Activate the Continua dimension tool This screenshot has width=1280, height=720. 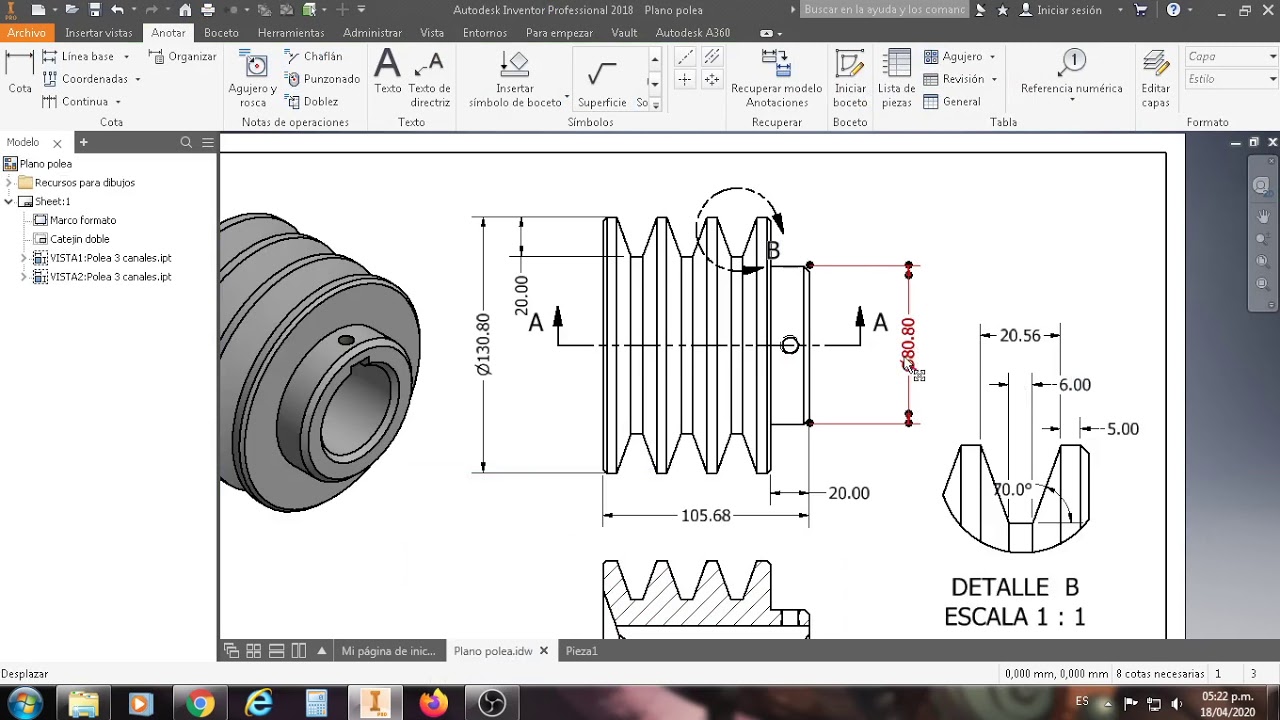75,102
